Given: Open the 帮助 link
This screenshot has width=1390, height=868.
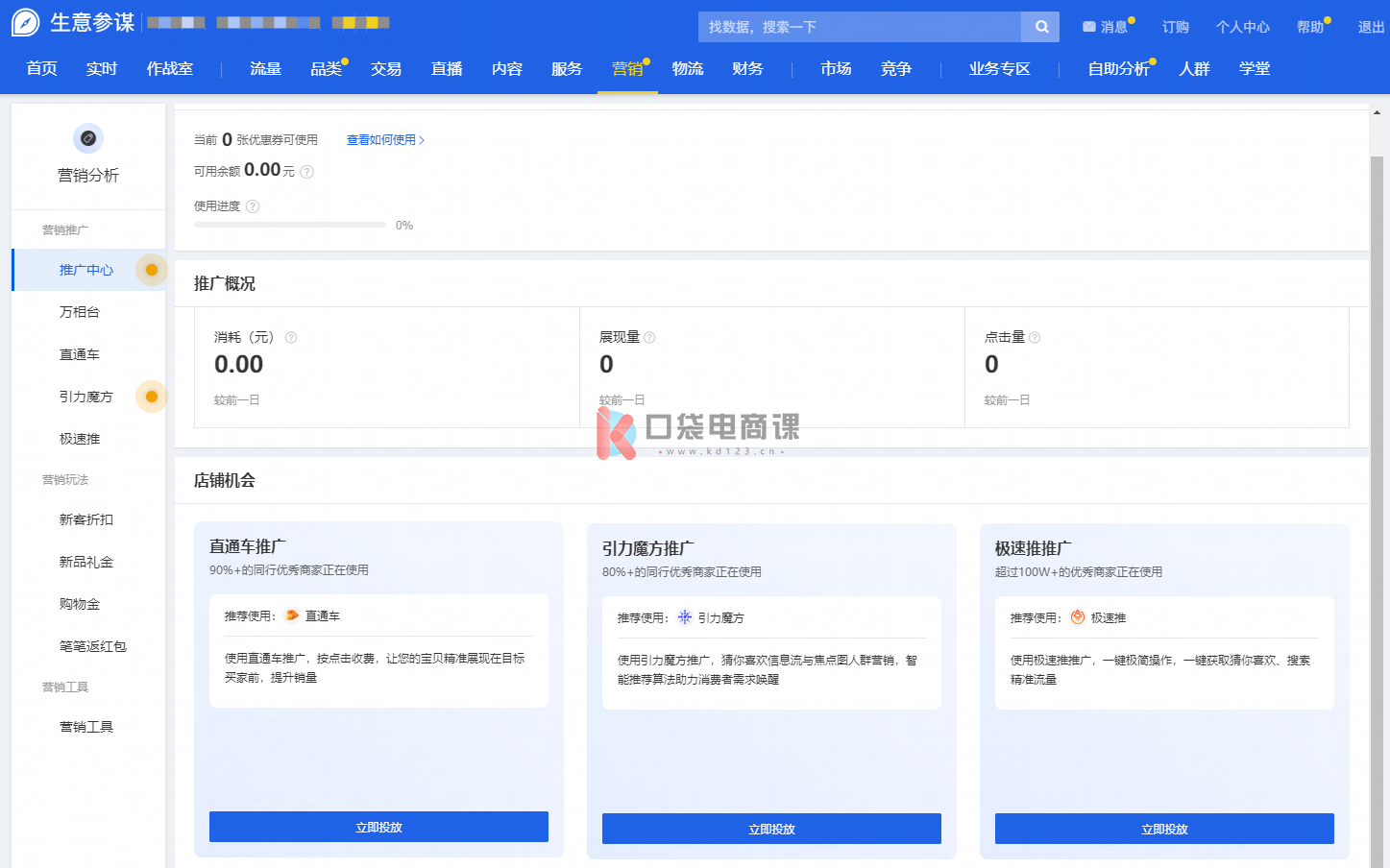Looking at the screenshot, I should pyautogui.click(x=1309, y=27).
